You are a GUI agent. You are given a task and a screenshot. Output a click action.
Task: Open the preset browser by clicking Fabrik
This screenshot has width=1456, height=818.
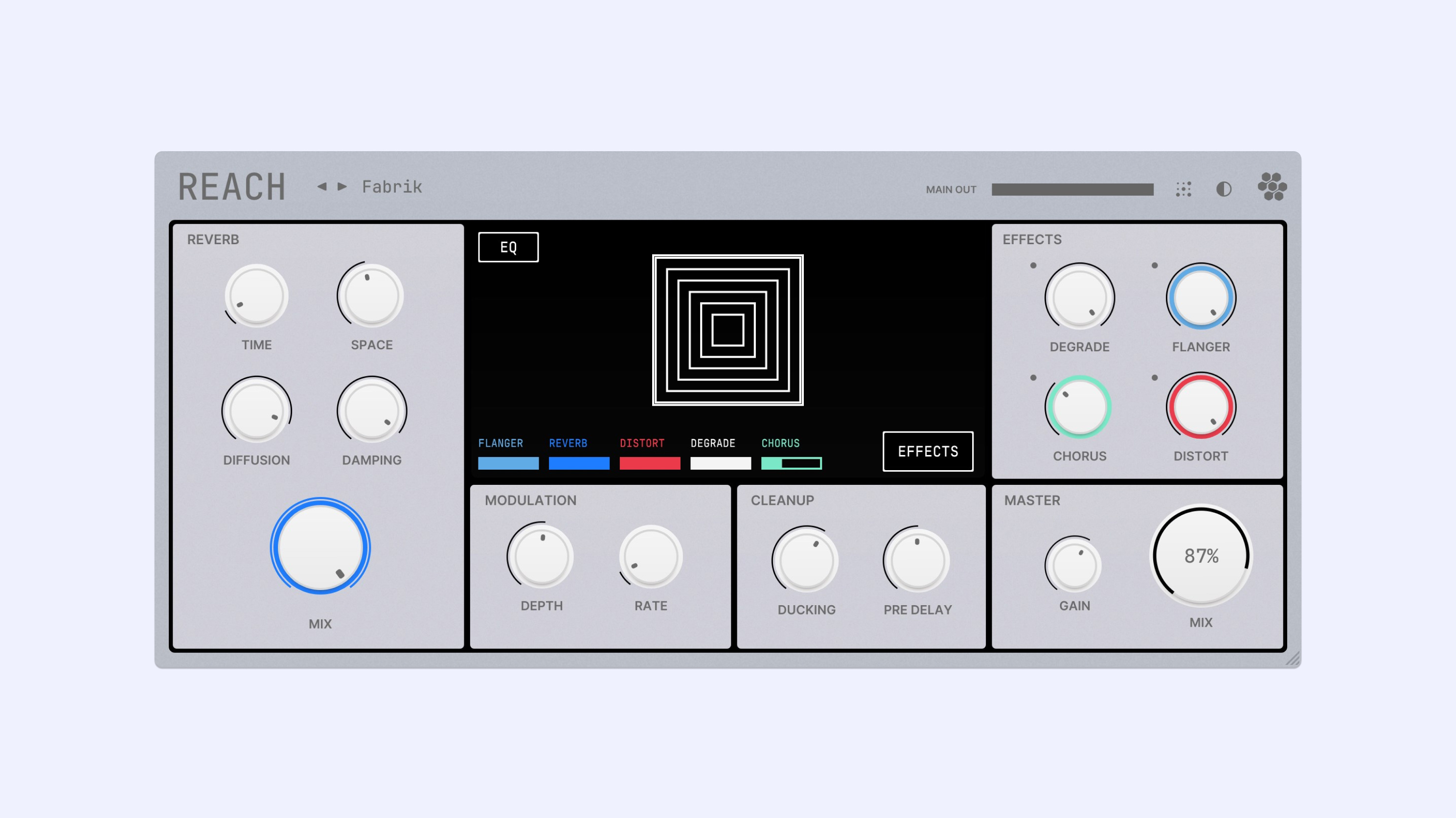[x=392, y=186]
